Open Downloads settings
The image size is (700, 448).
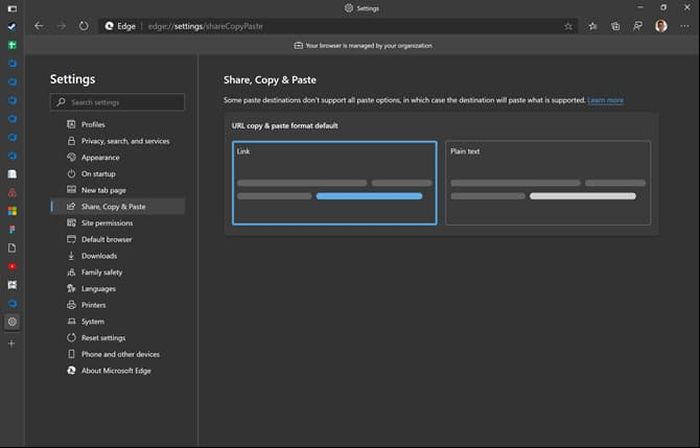tap(99, 256)
